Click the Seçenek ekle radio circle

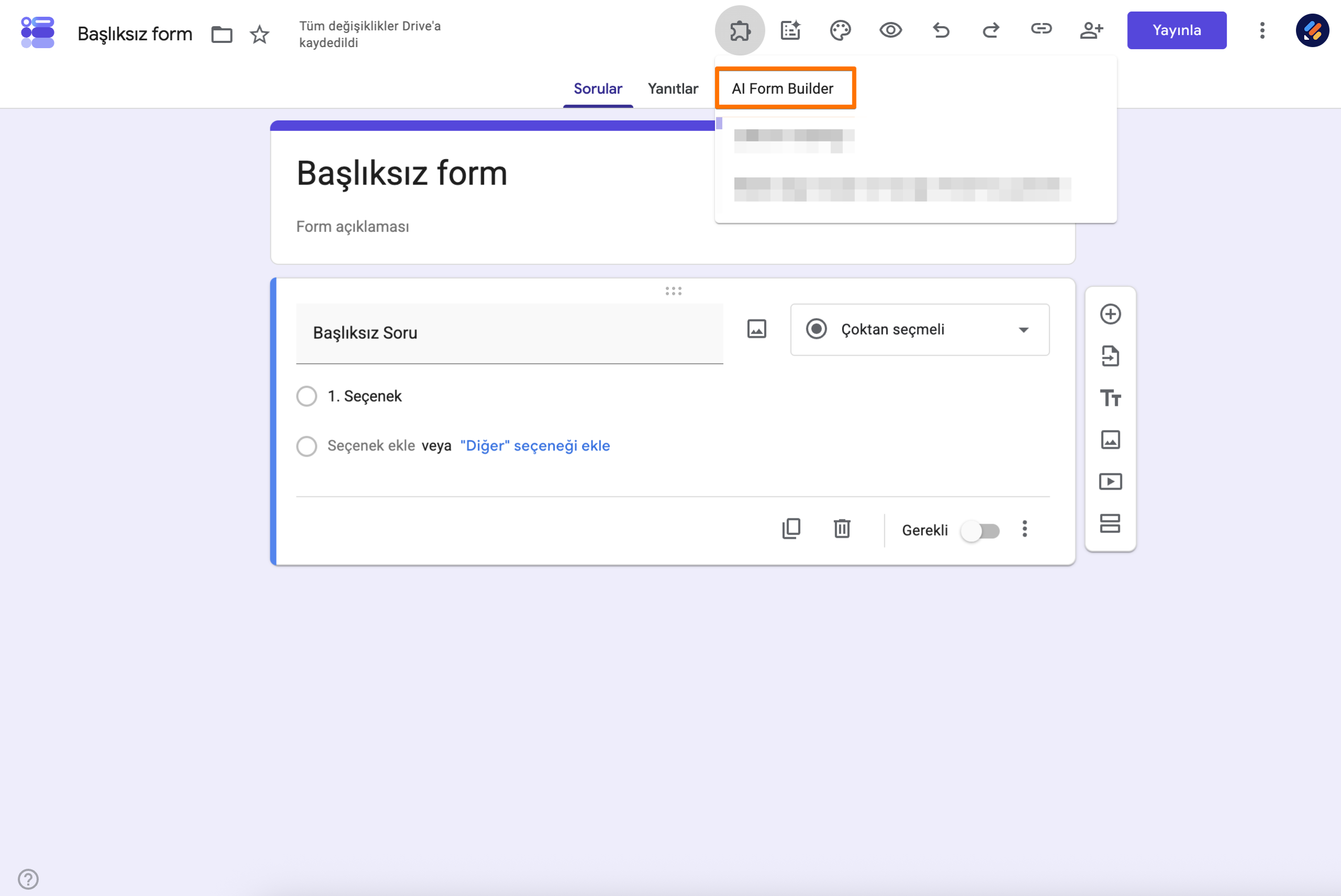[x=306, y=446]
